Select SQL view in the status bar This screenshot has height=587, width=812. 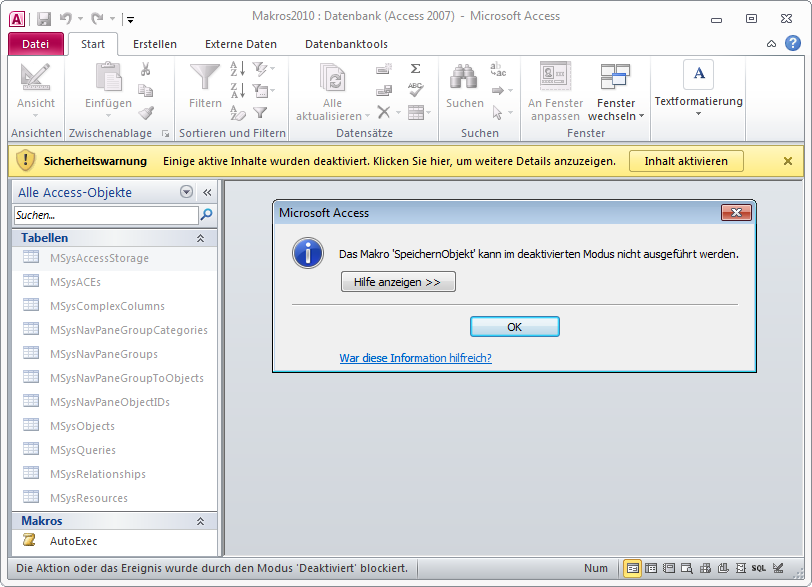pyautogui.click(x=759, y=568)
